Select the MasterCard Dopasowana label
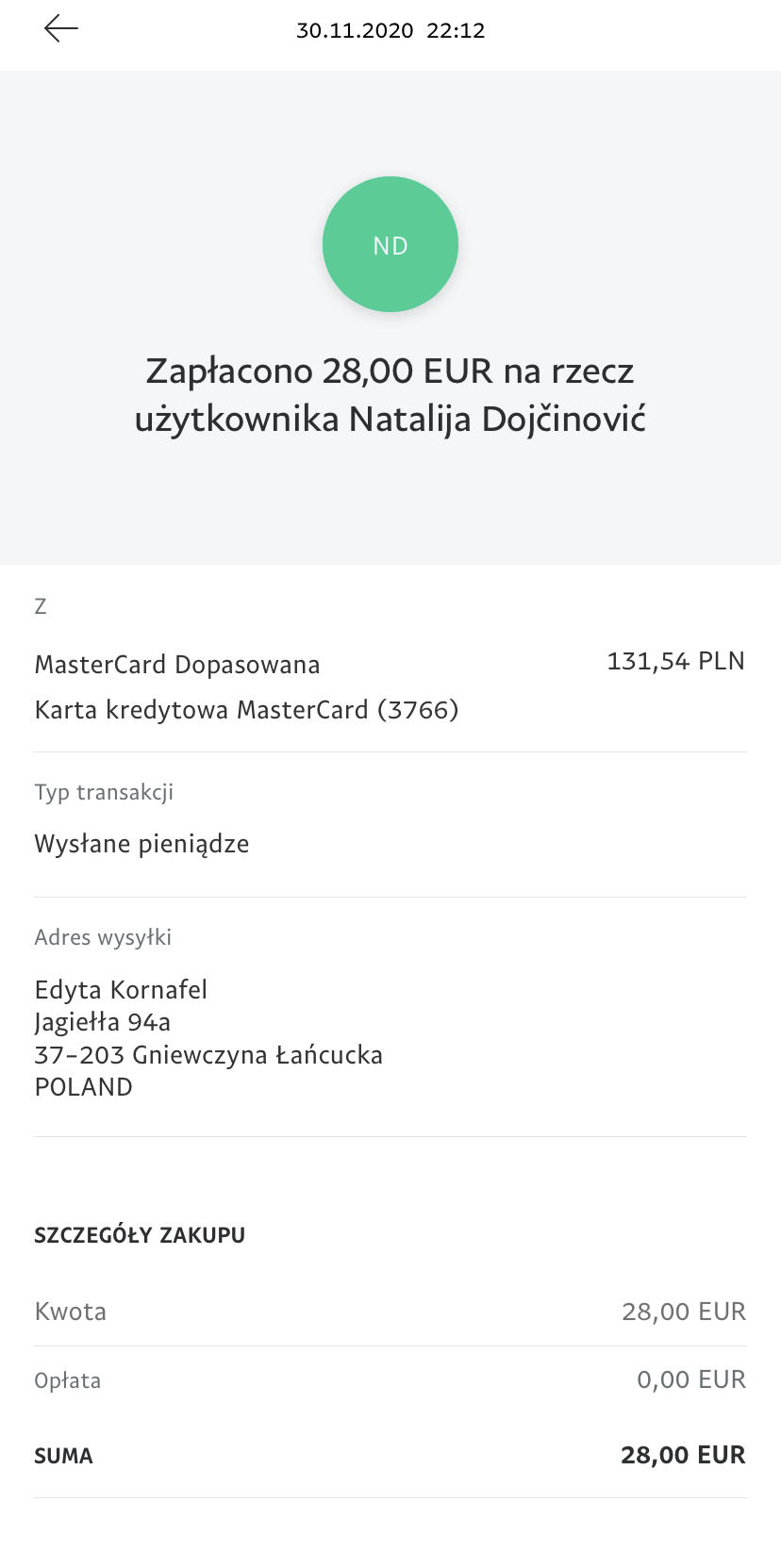 (177, 665)
